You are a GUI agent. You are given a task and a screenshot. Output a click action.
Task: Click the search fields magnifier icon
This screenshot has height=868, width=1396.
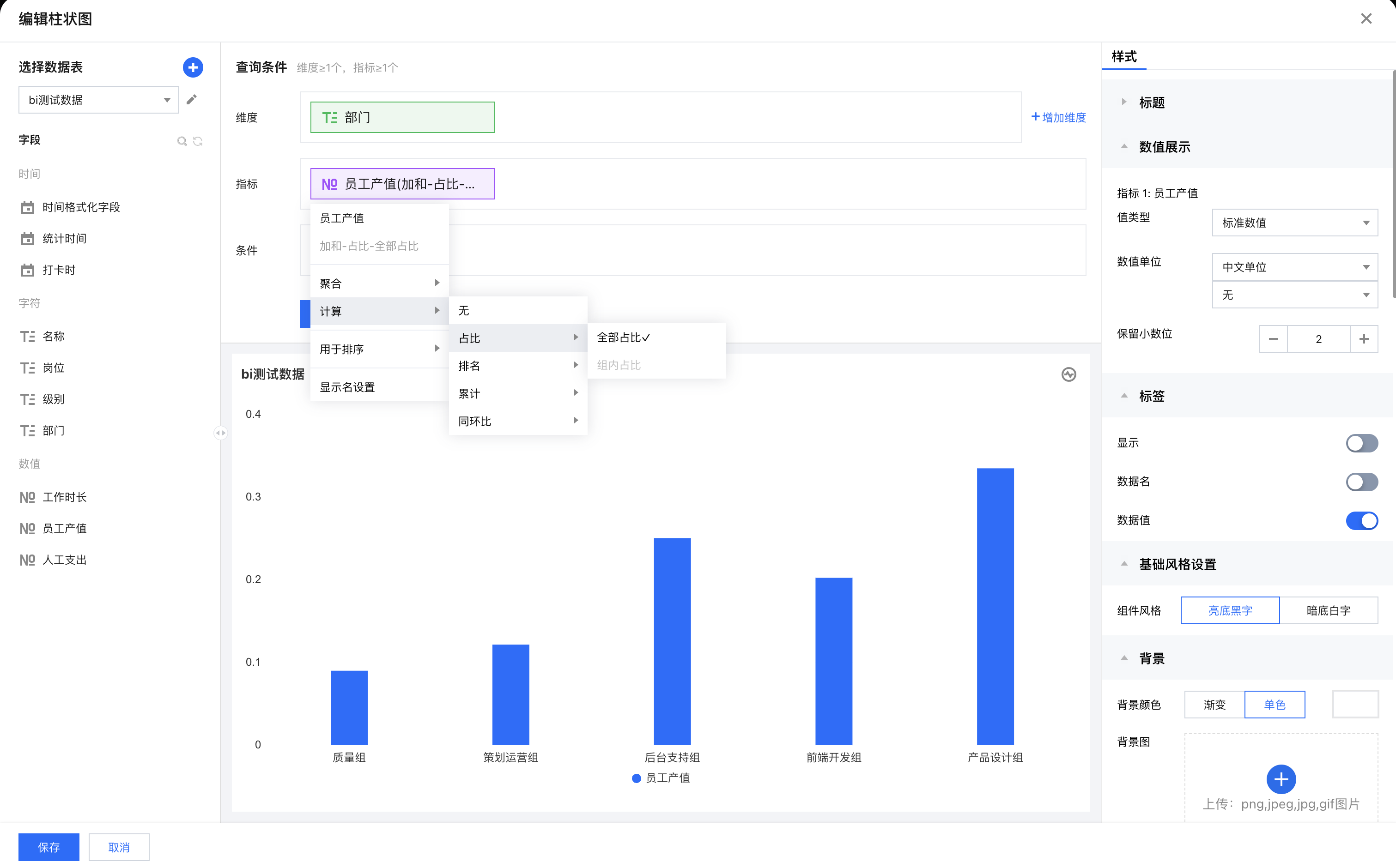tap(182, 141)
